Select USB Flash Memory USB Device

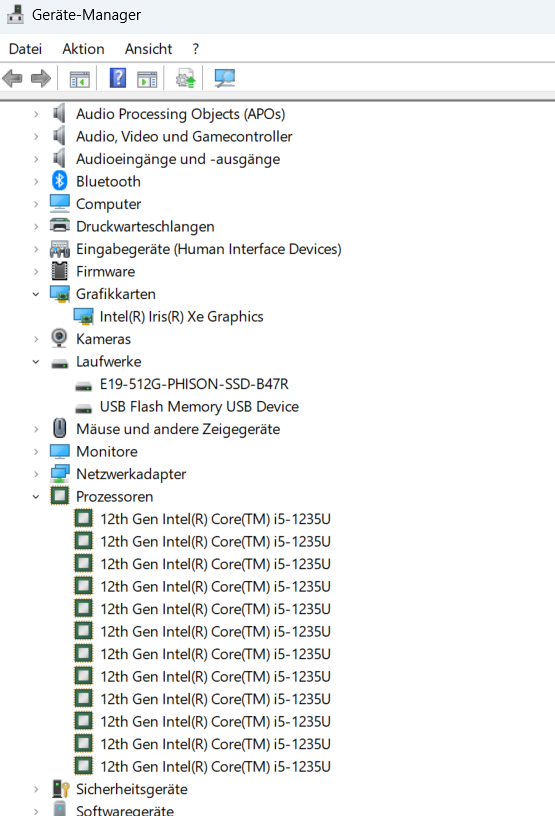[199, 406]
